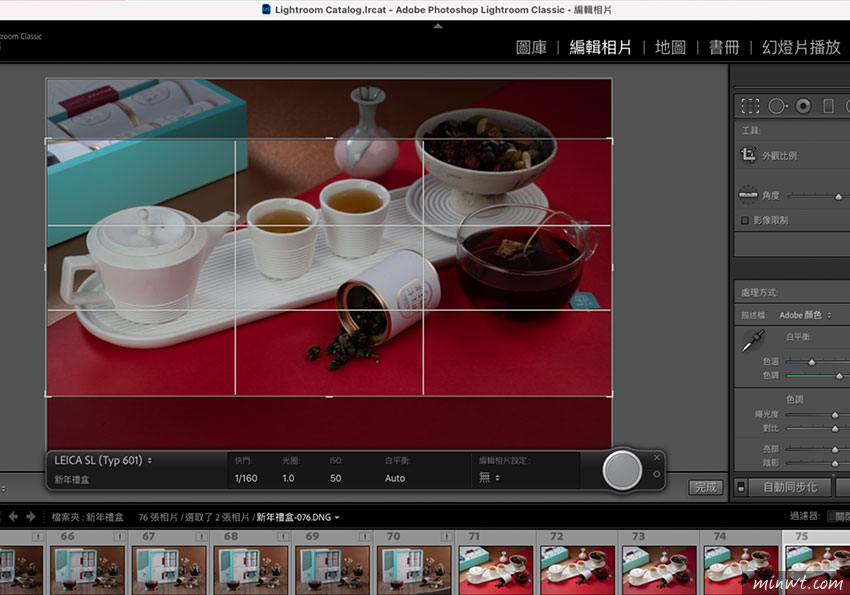Viewport: 850px width, 595px height.
Task: Switch to the 幻燈片播放 module
Action: pos(801,48)
